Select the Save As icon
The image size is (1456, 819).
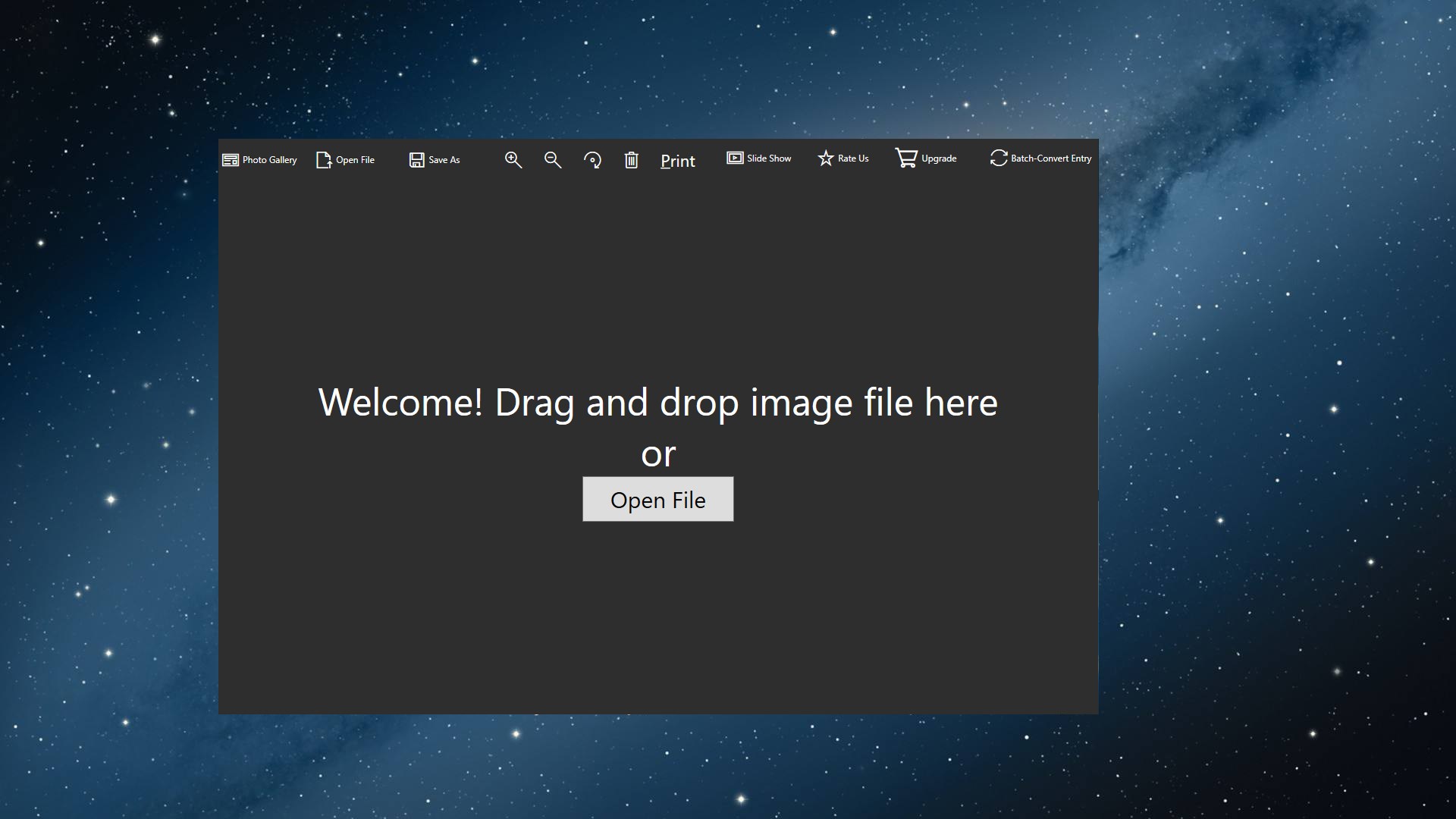coord(416,159)
